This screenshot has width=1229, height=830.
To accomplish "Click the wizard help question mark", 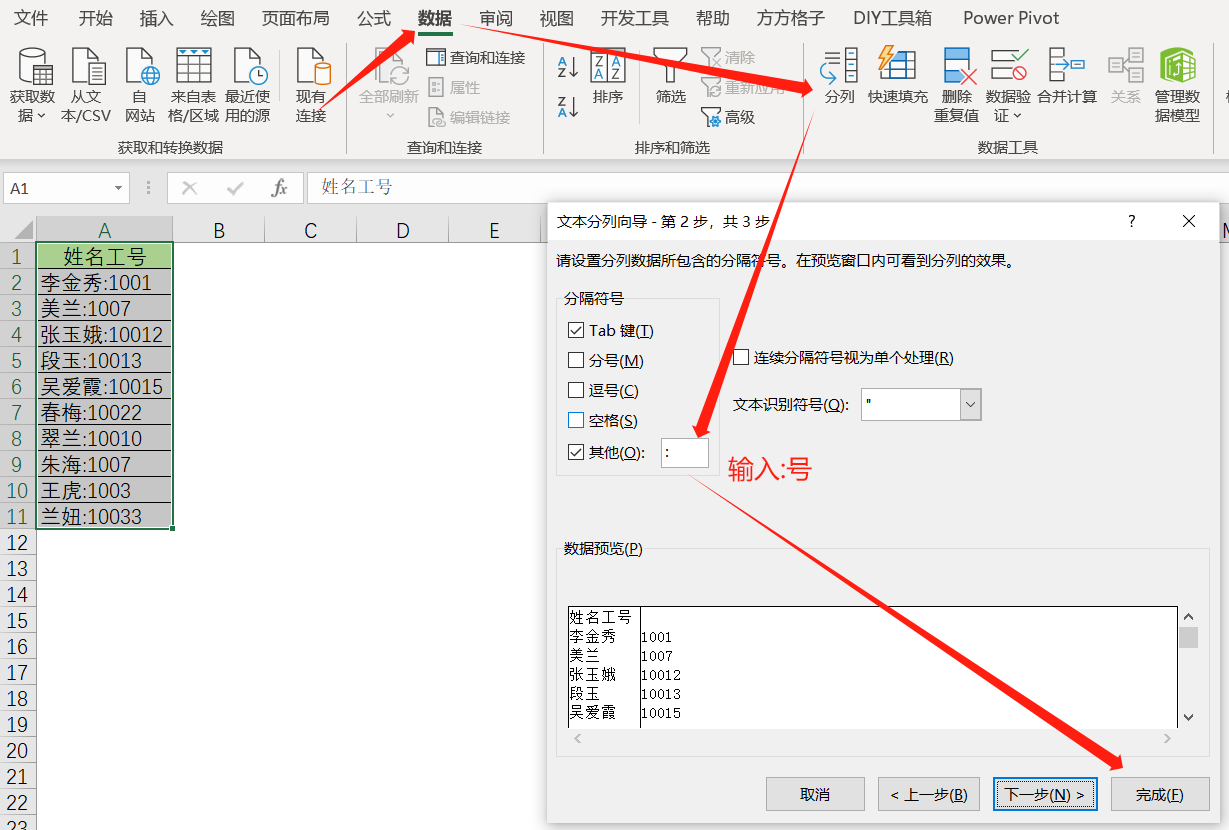I will click(x=1132, y=221).
